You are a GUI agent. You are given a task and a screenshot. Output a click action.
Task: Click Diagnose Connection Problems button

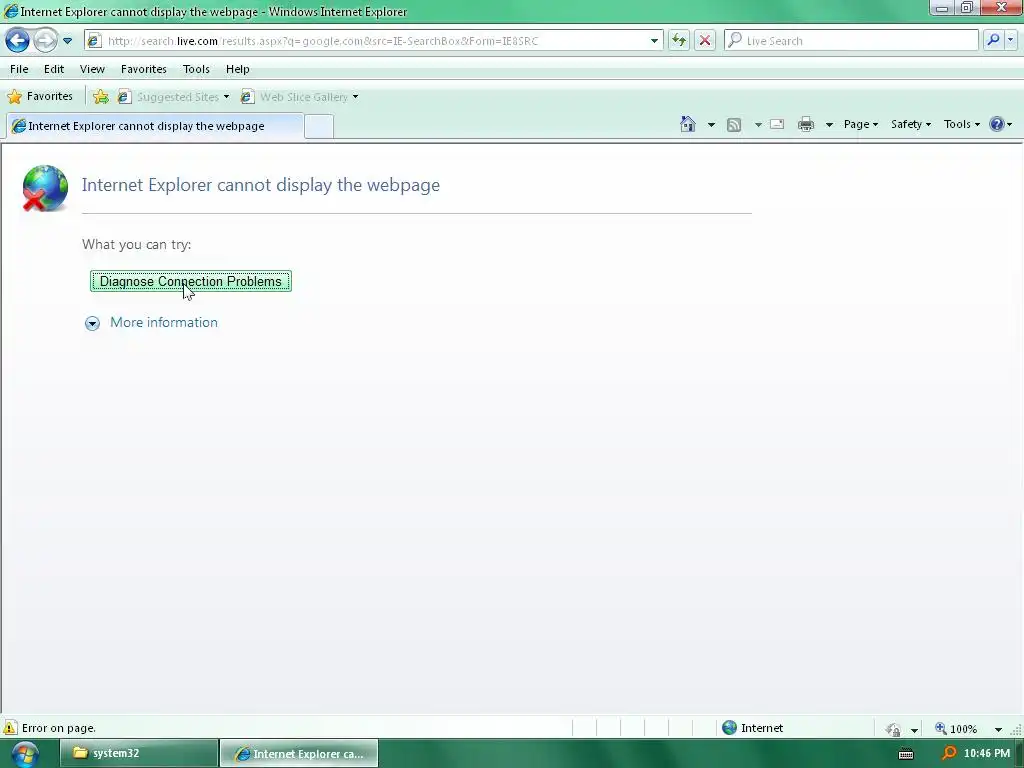(191, 281)
